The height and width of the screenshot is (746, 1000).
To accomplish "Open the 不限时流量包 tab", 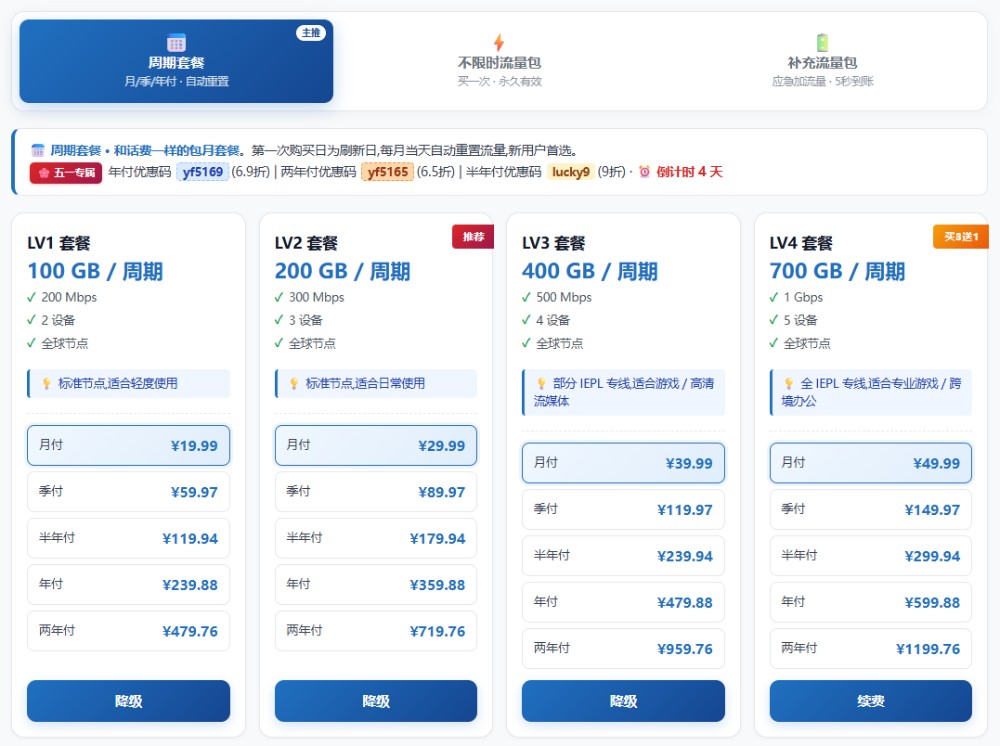I will 499,61.
